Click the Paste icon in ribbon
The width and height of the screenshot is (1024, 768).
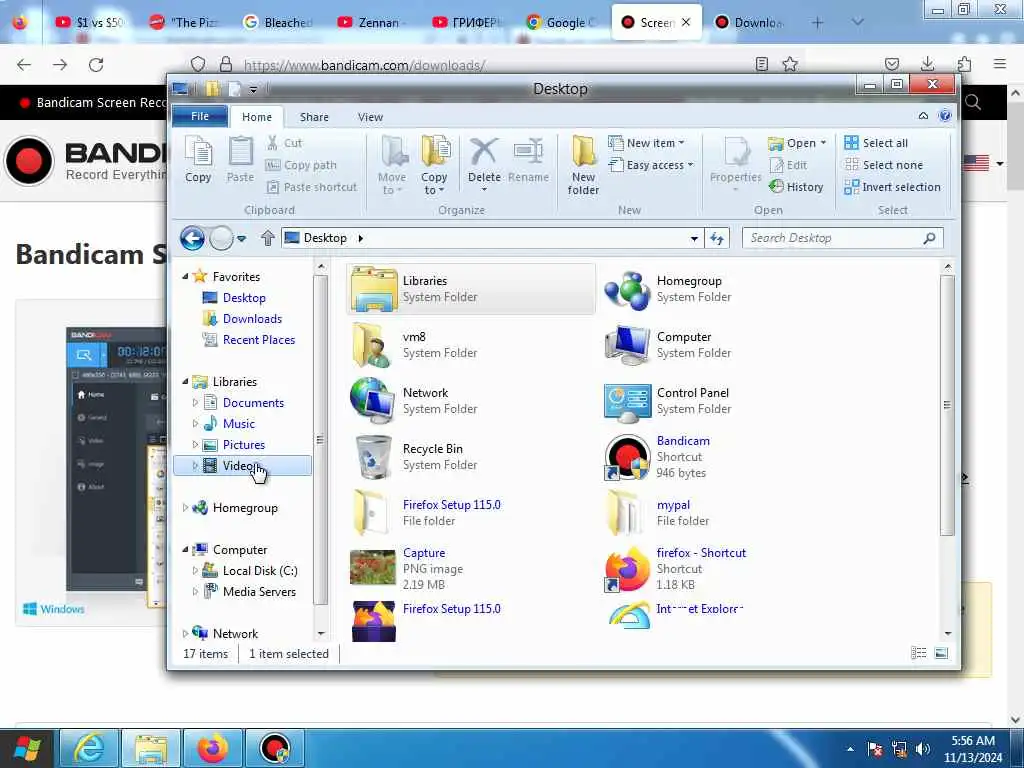[240, 159]
